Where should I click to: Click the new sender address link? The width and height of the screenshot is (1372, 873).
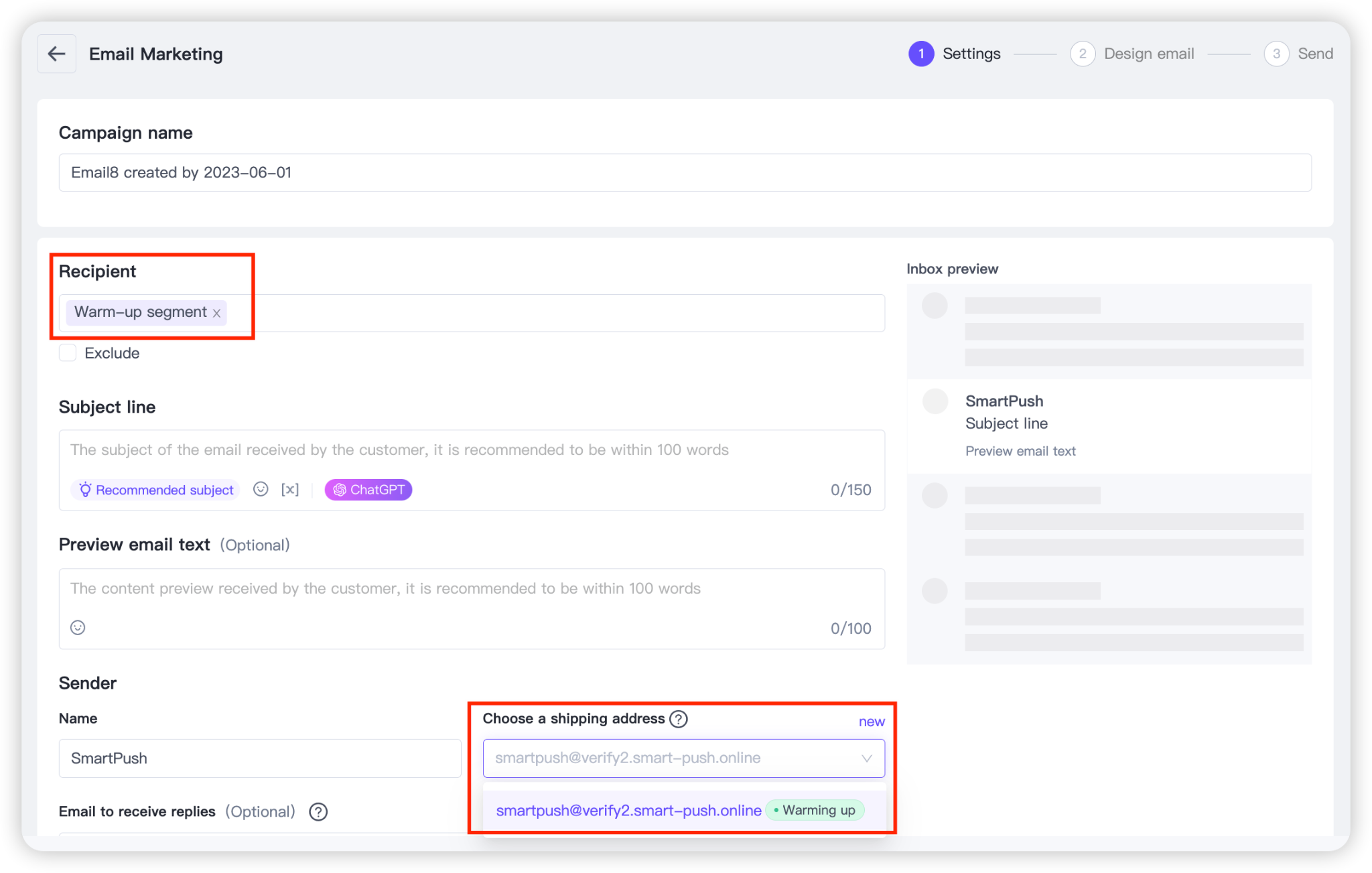pos(872,722)
